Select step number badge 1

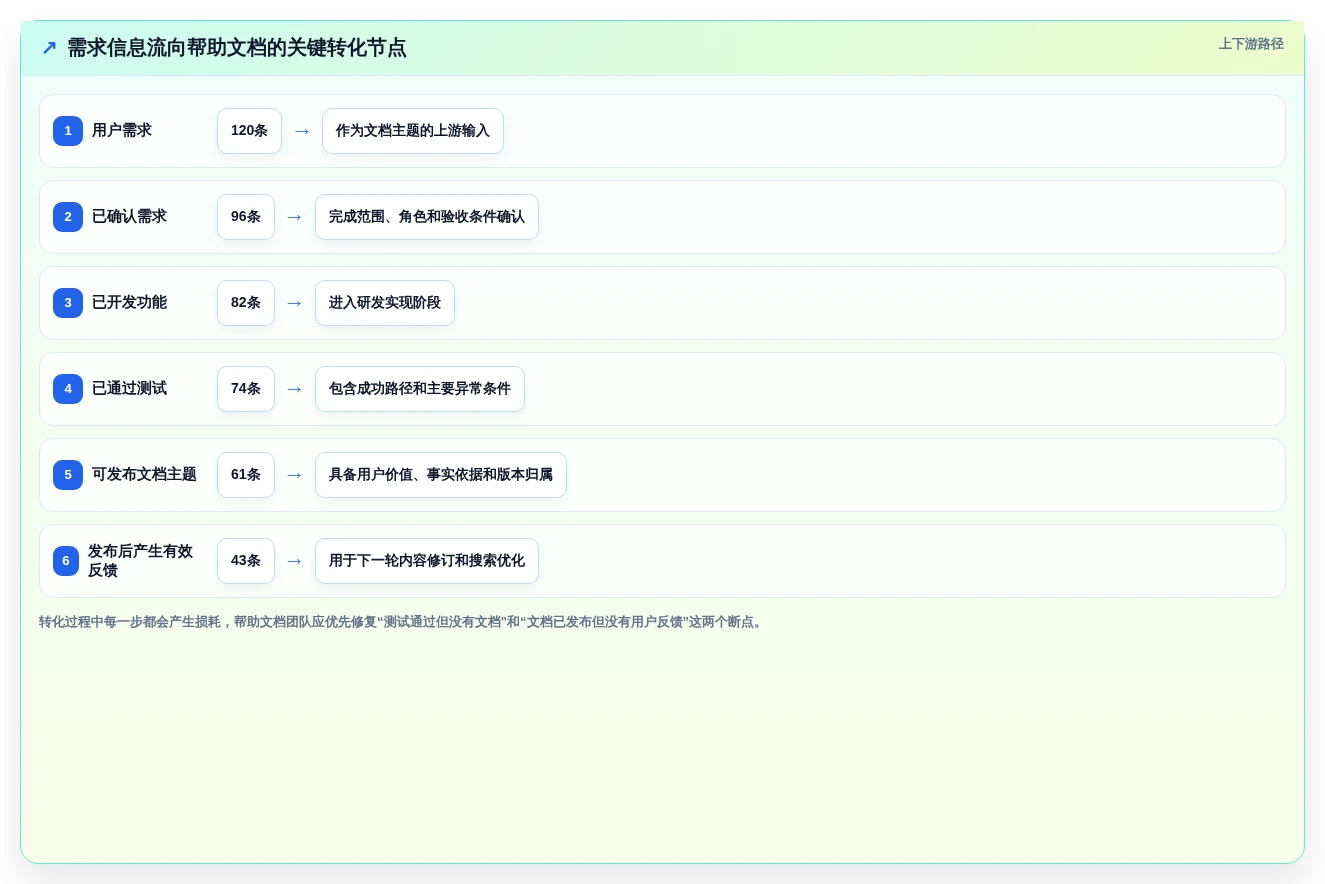pos(68,131)
